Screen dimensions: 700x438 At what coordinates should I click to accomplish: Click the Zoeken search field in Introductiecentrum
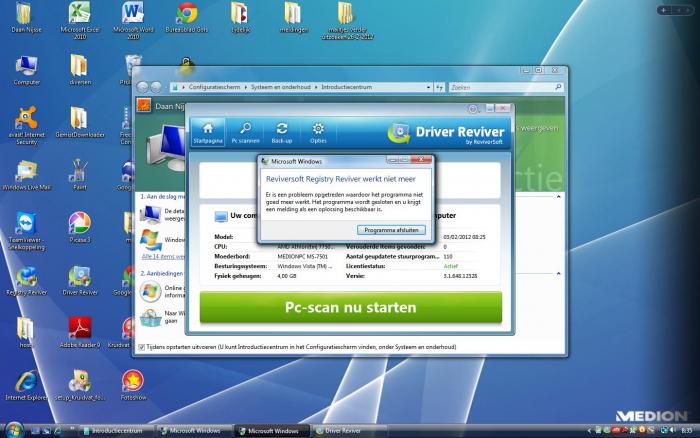505,87
